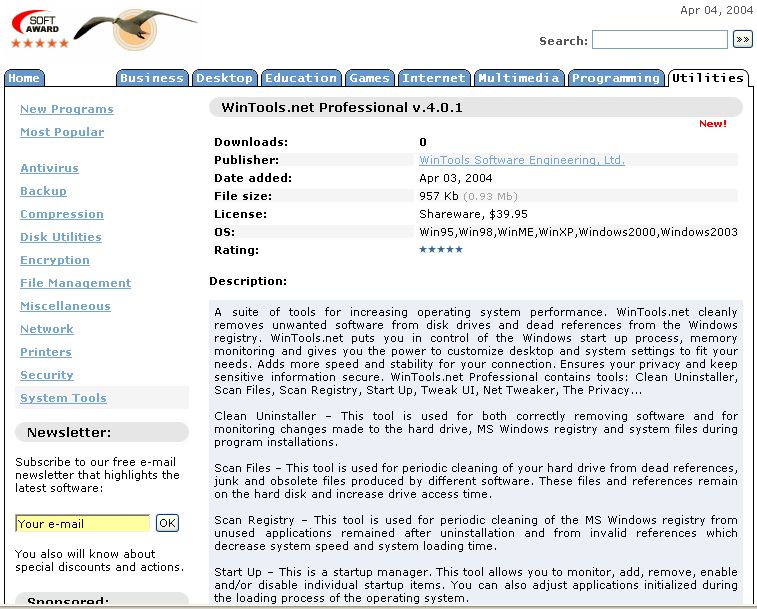This screenshot has height=609, width=757.
Task: Go to Most Popular link
Action: click(62, 132)
